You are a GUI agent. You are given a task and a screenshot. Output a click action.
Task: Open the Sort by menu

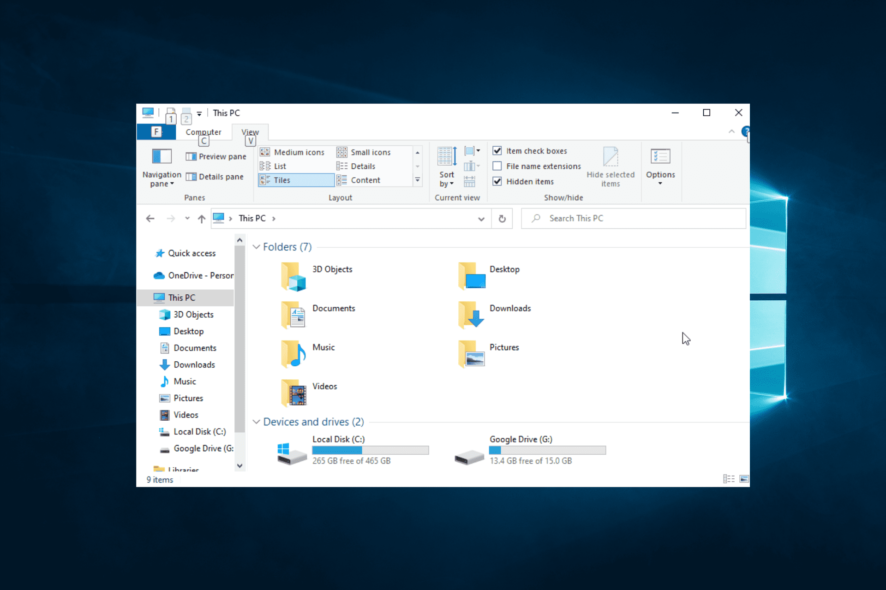(446, 167)
